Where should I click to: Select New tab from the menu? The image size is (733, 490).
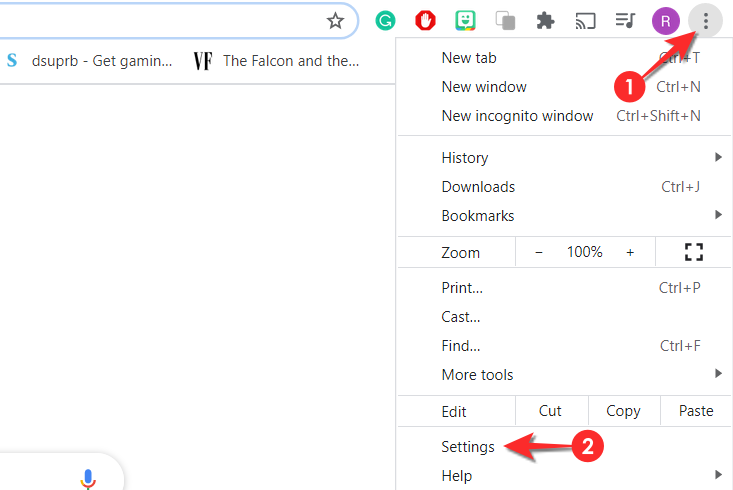tap(564, 58)
